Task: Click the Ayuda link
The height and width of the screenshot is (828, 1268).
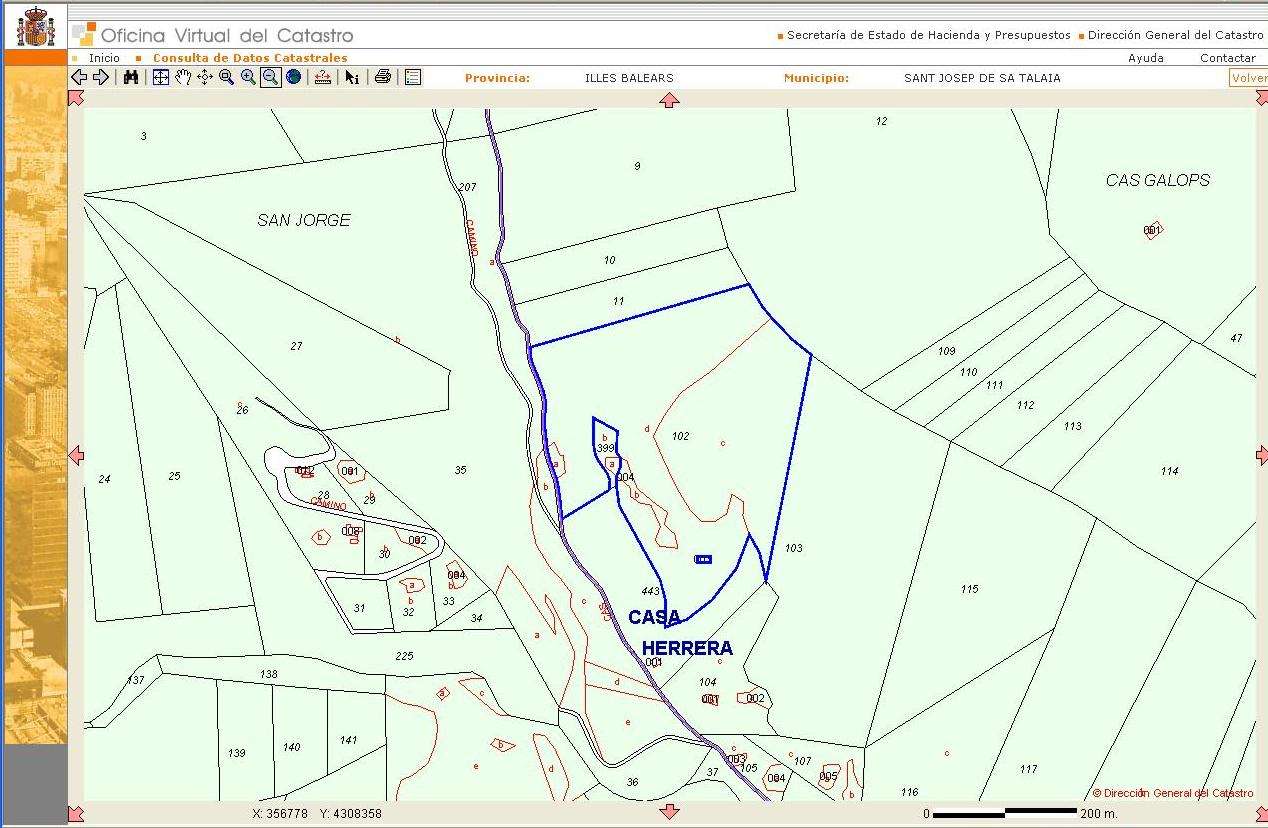Action: (x=1145, y=58)
